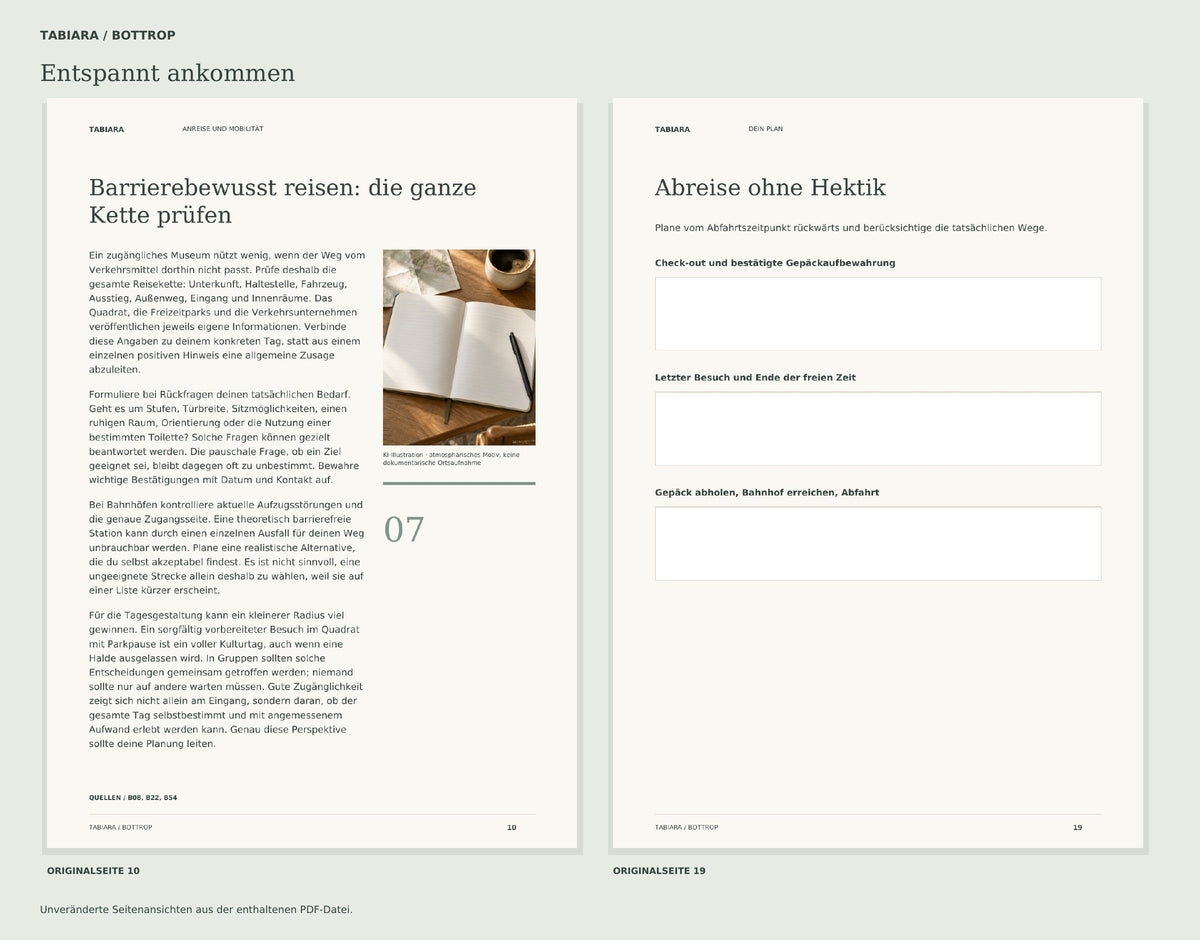This screenshot has width=1200, height=940.
Task: Click the TABIARA / BOTTROP header at top
Action: (x=108, y=35)
